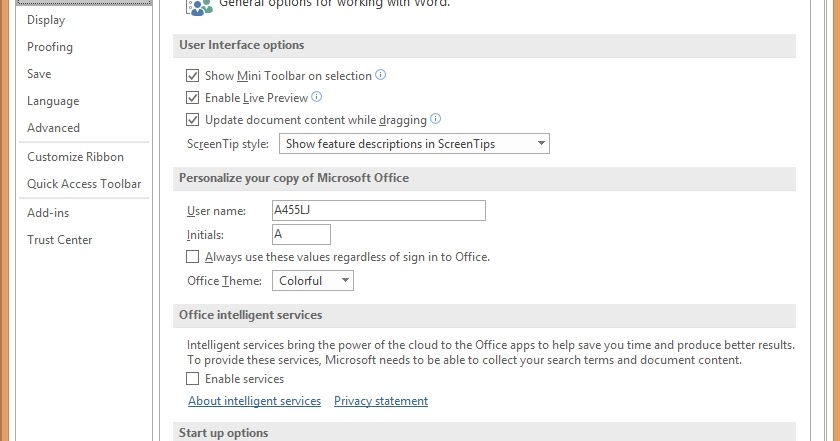Click the General options people-gear icon
Image resolution: width=840 pixels, height=441 pixels.
point(200,6)
